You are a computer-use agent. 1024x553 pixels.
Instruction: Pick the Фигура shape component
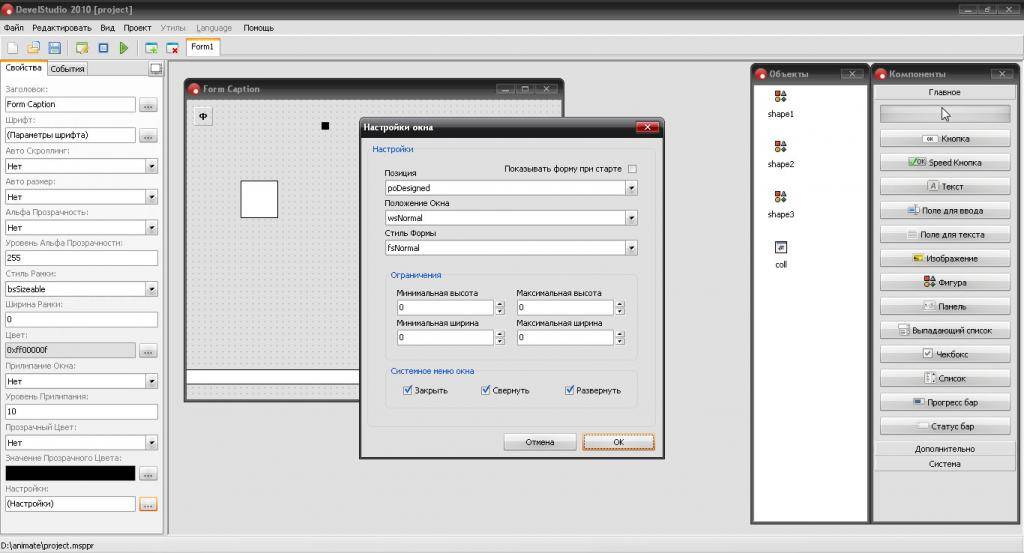(945, 282)
